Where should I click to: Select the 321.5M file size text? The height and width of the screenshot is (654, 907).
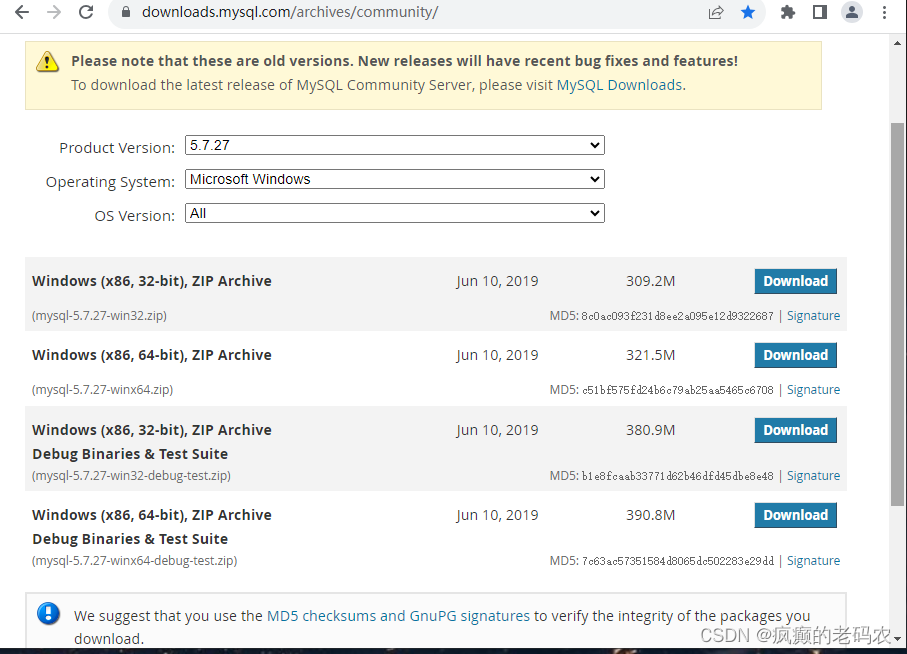pos(650,355)
